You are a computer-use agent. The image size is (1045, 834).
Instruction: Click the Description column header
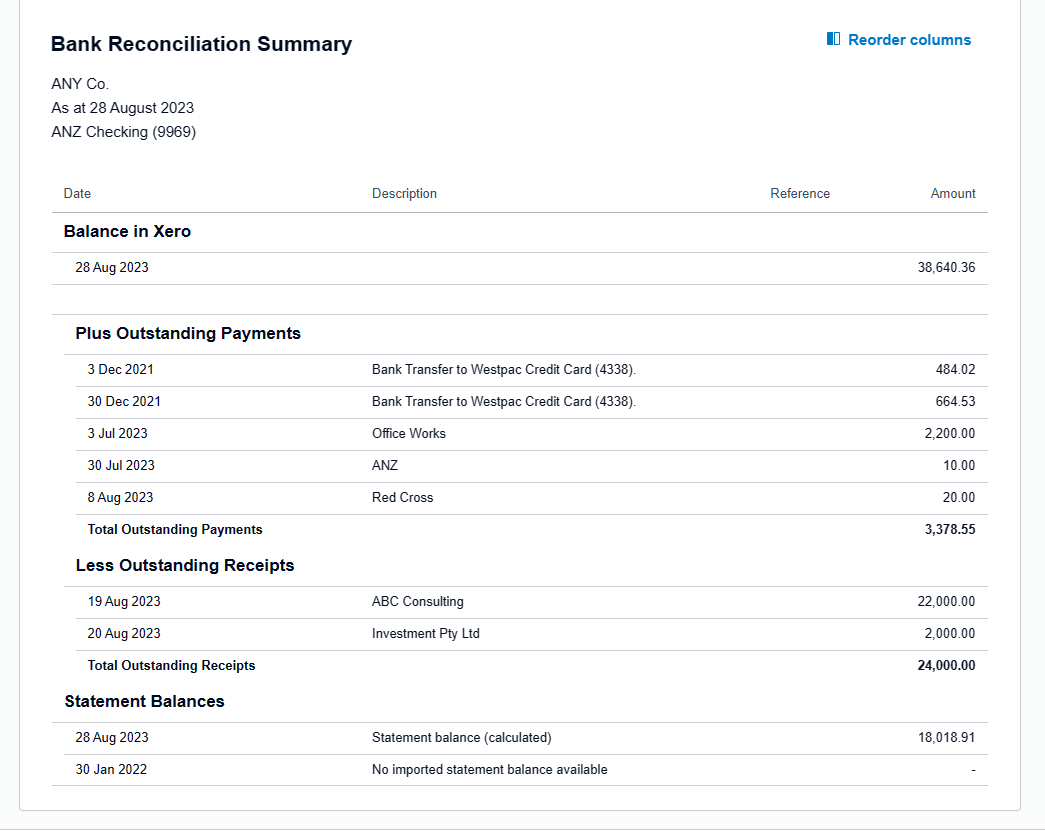point(404,194)
